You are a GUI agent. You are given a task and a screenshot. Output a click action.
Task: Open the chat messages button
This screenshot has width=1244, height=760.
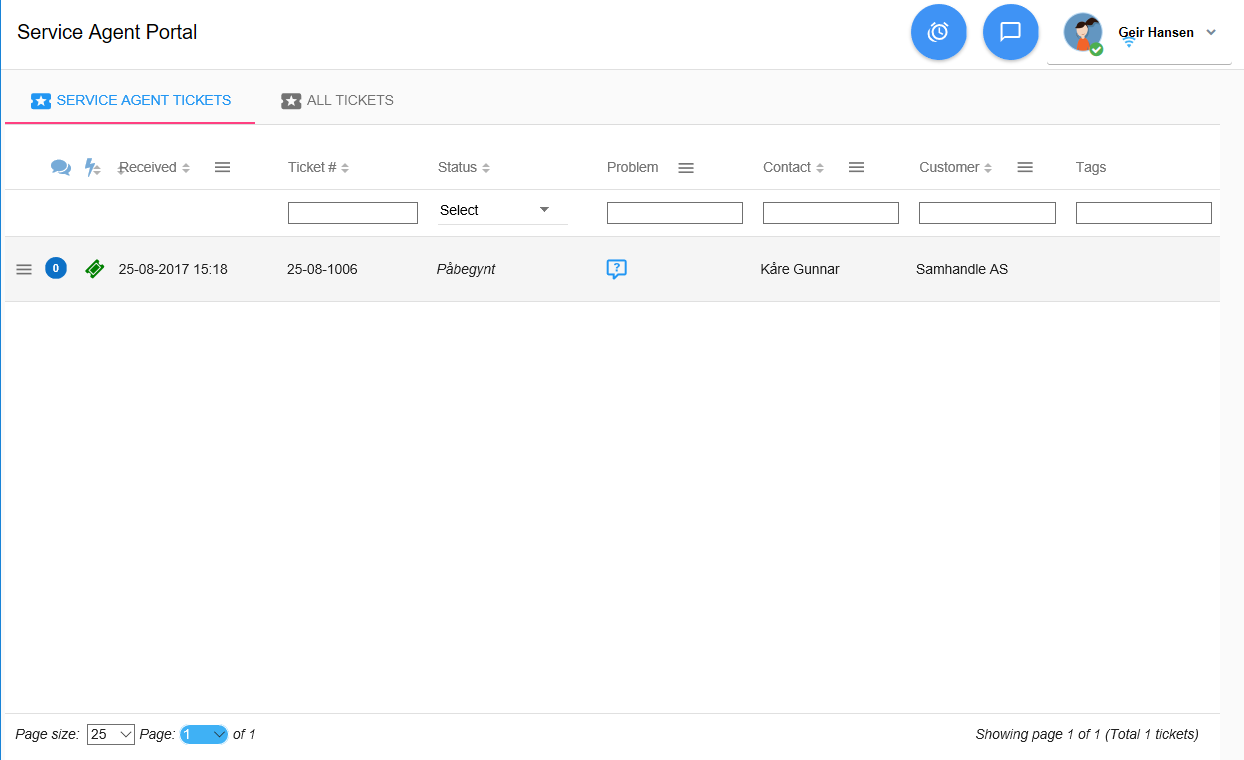tap(1010, 32)
